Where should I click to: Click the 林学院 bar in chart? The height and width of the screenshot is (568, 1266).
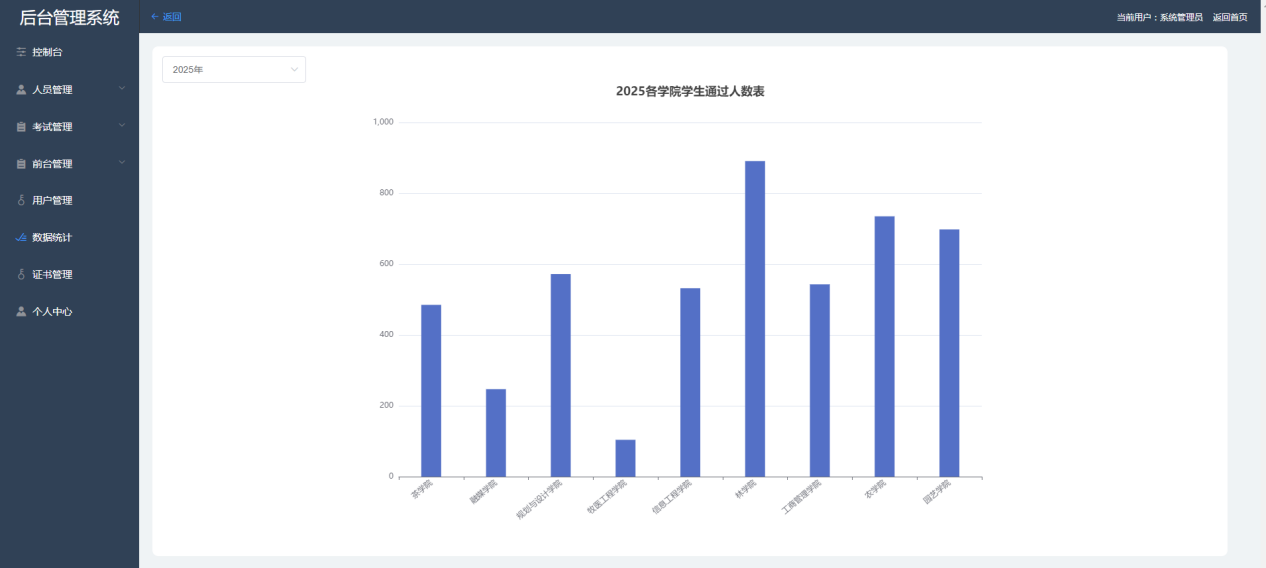(755, 318)
